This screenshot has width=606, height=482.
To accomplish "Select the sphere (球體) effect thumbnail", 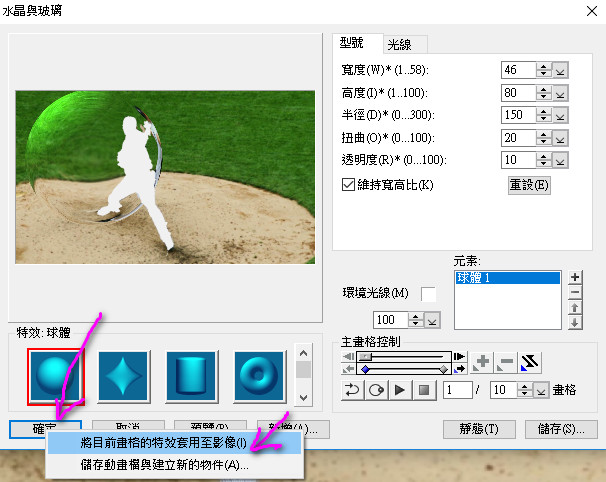I will tap(56, 376).
